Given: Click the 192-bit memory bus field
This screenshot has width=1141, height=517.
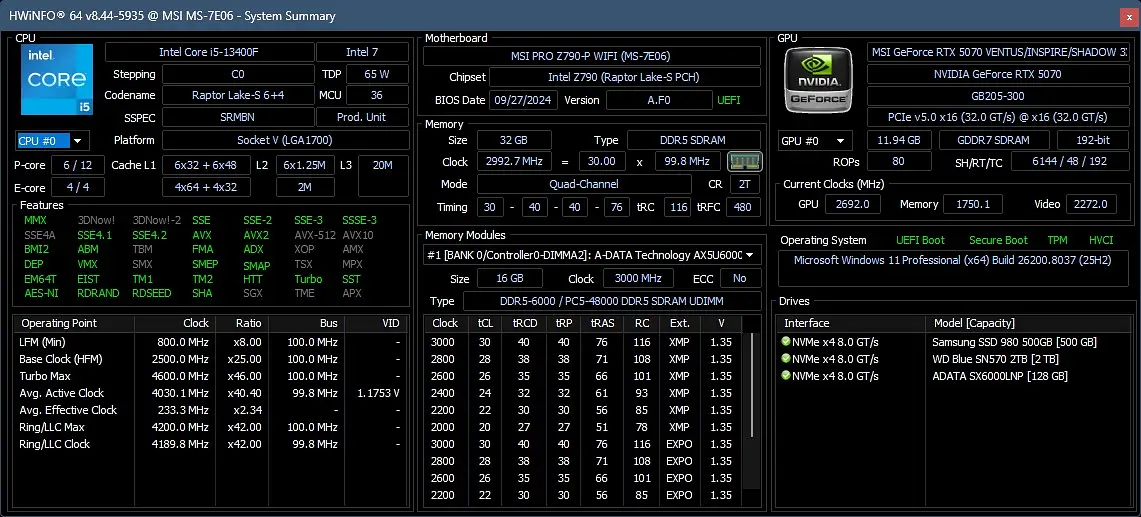Looking at the screenshot, I should point(1093,141).
